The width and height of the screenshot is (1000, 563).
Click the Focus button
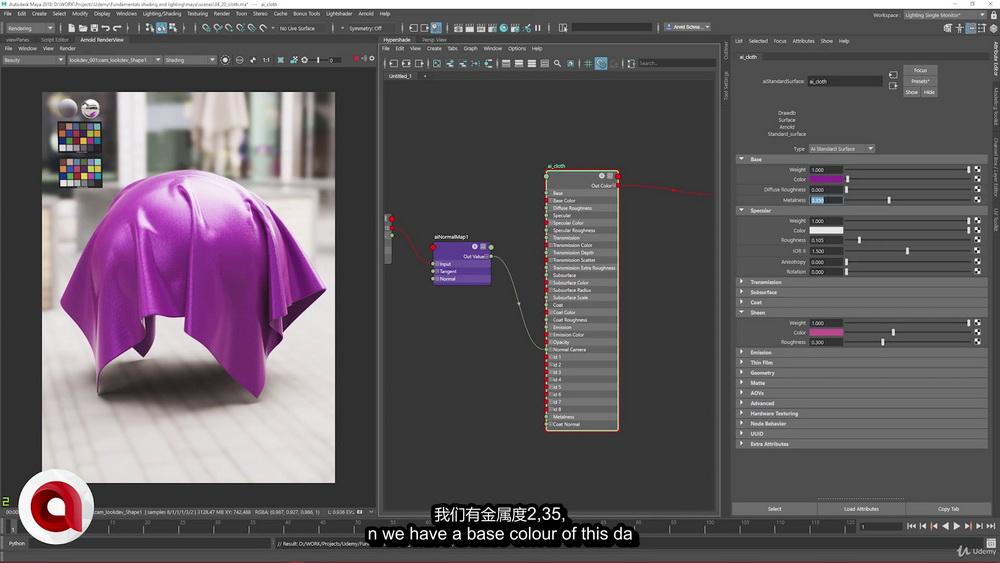[x=920, y=70]
